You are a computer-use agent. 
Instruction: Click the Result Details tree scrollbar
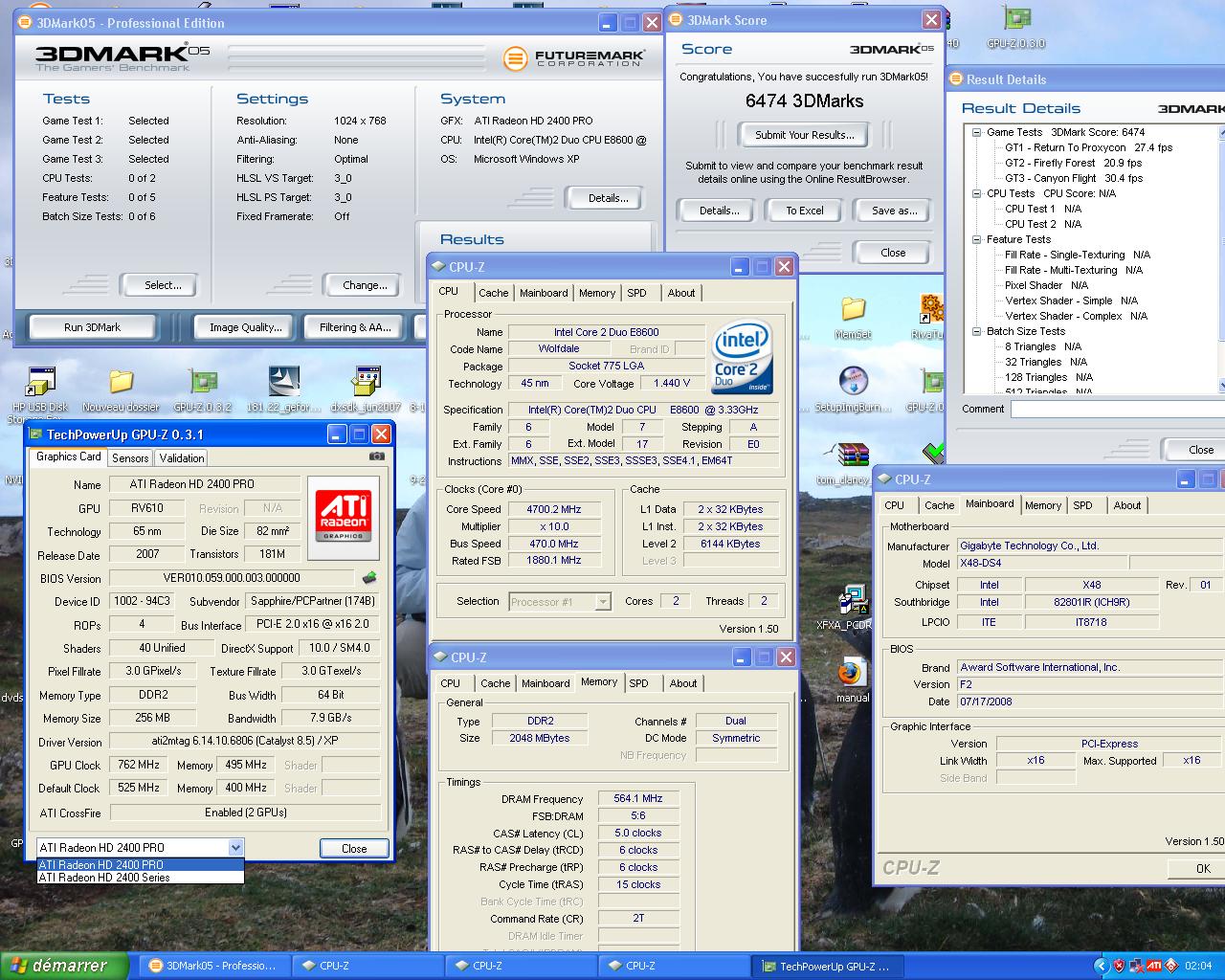(x=1222, y=258)
